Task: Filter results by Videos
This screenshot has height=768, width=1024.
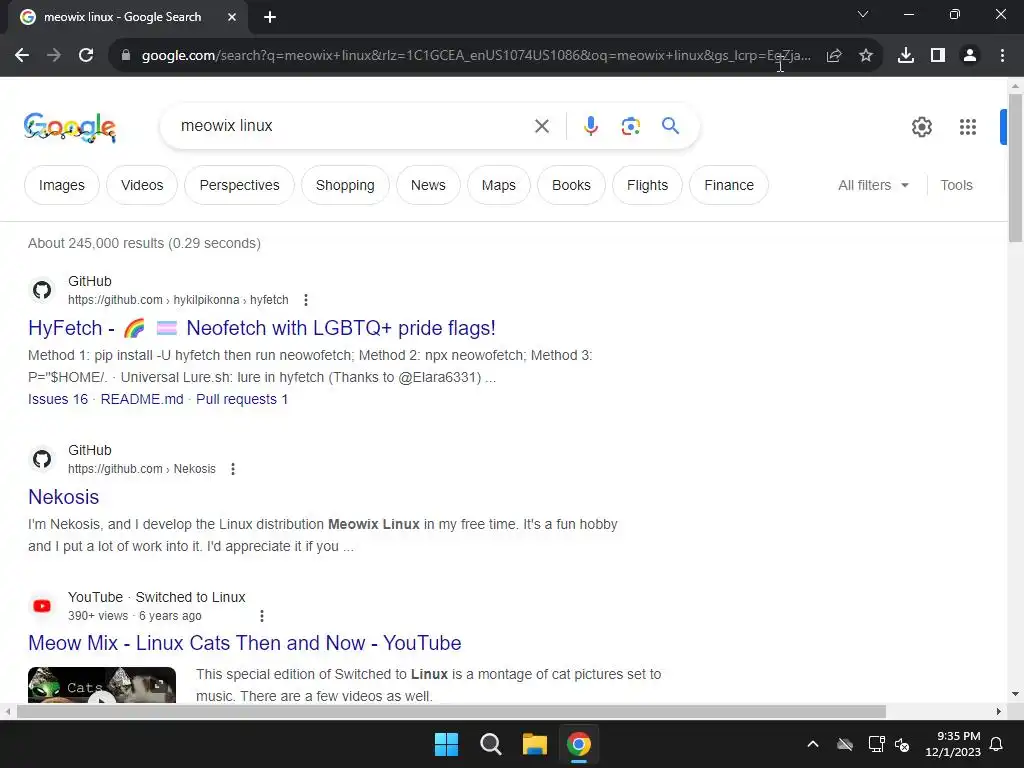Action: pos(142,185)
